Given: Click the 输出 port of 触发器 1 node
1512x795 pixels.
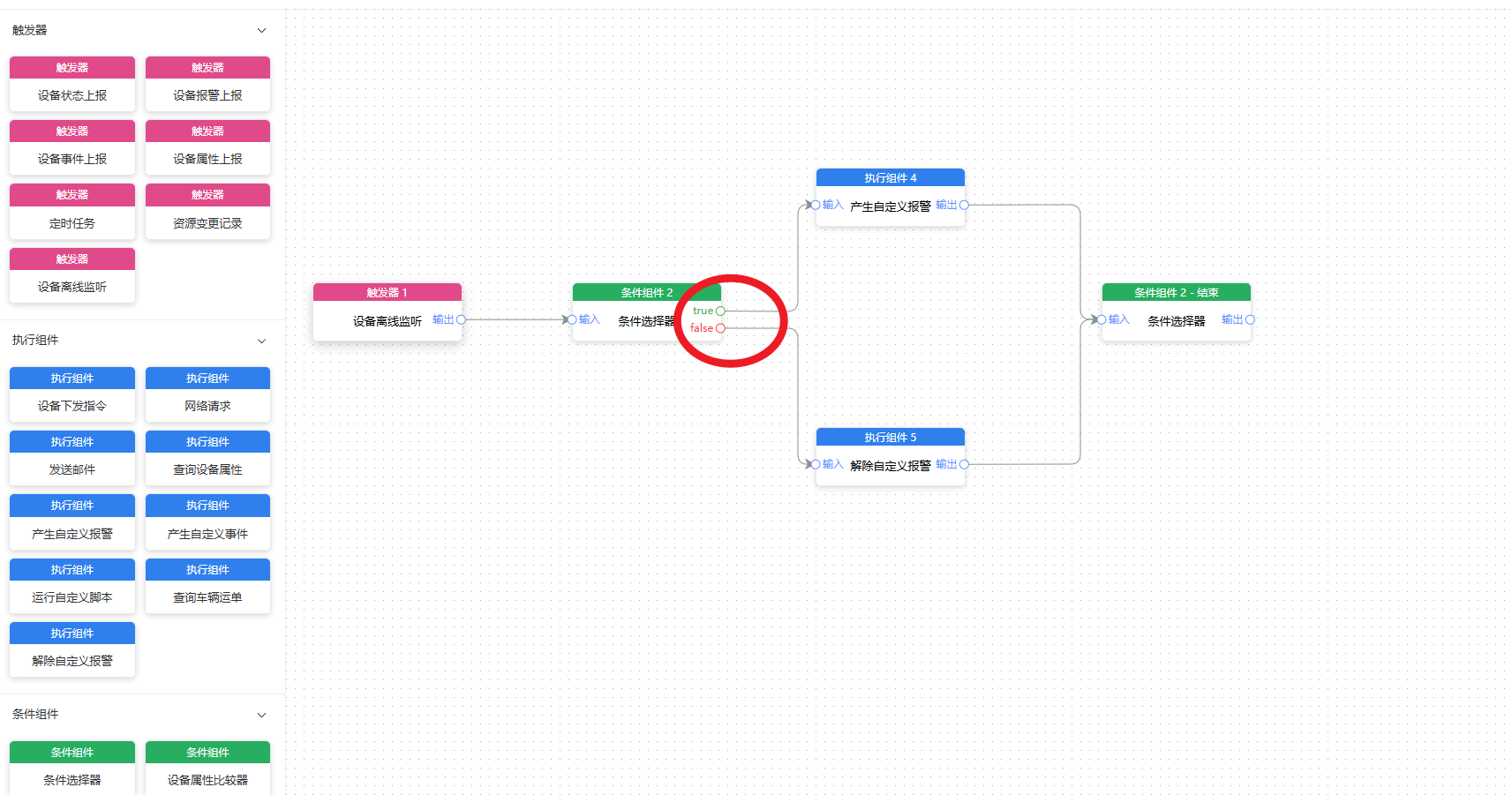Looking at the screenshot, I should coord(461,319).
